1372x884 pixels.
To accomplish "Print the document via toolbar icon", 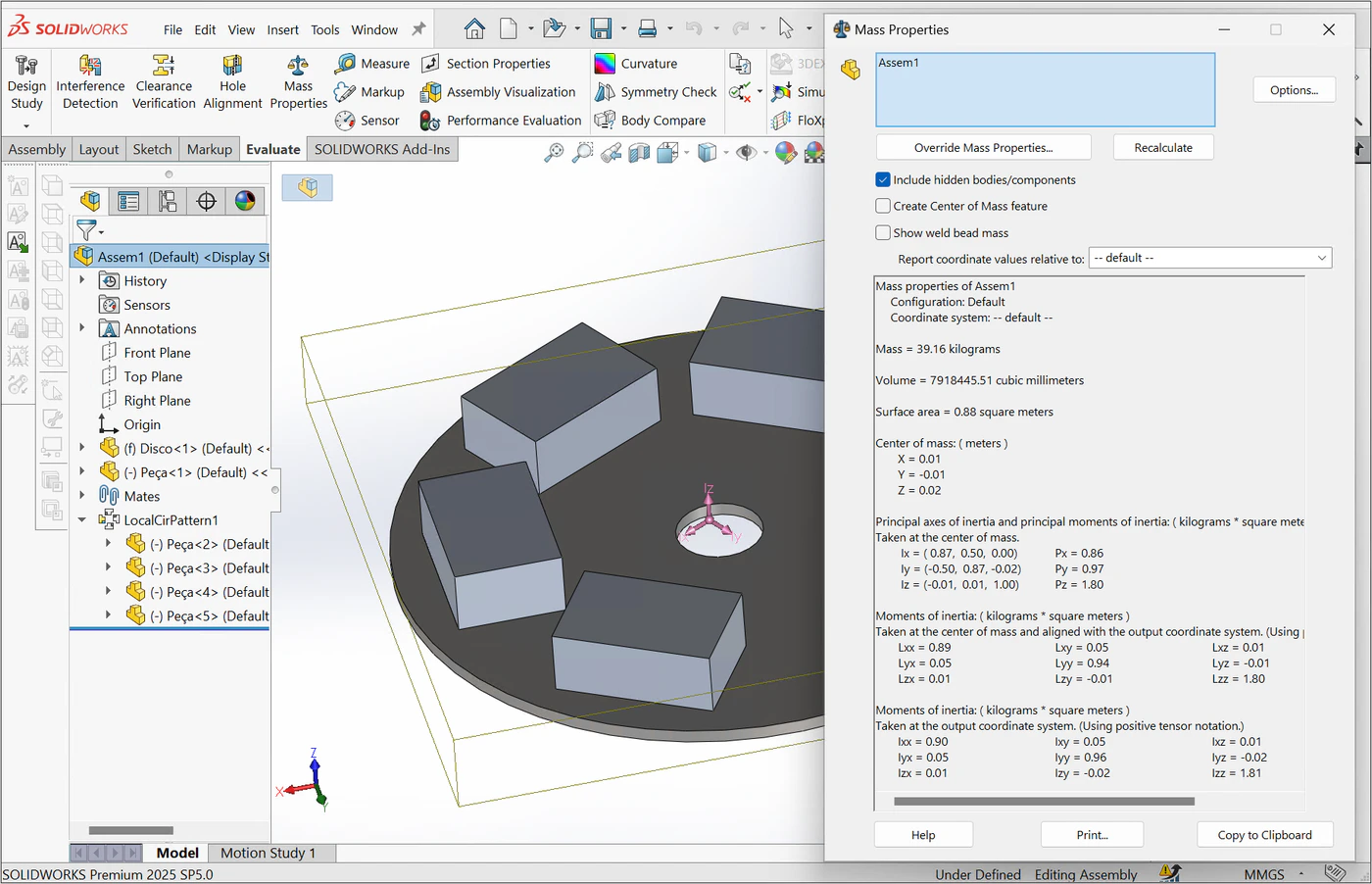I will point(648,28).
